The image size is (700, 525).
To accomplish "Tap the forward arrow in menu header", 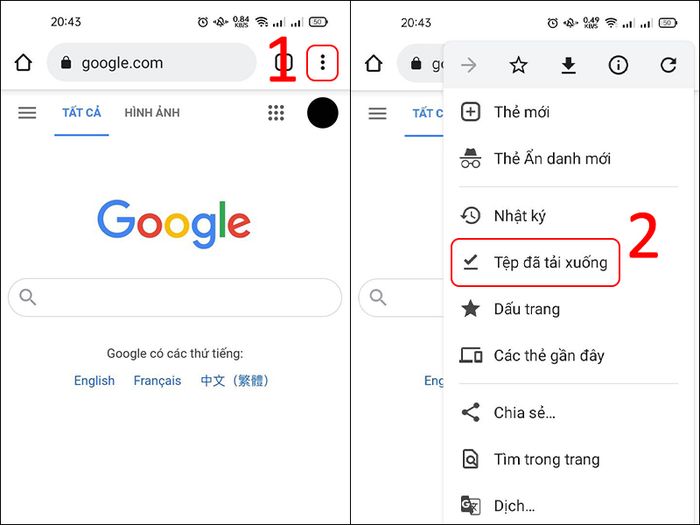I will tap(468, 65).
